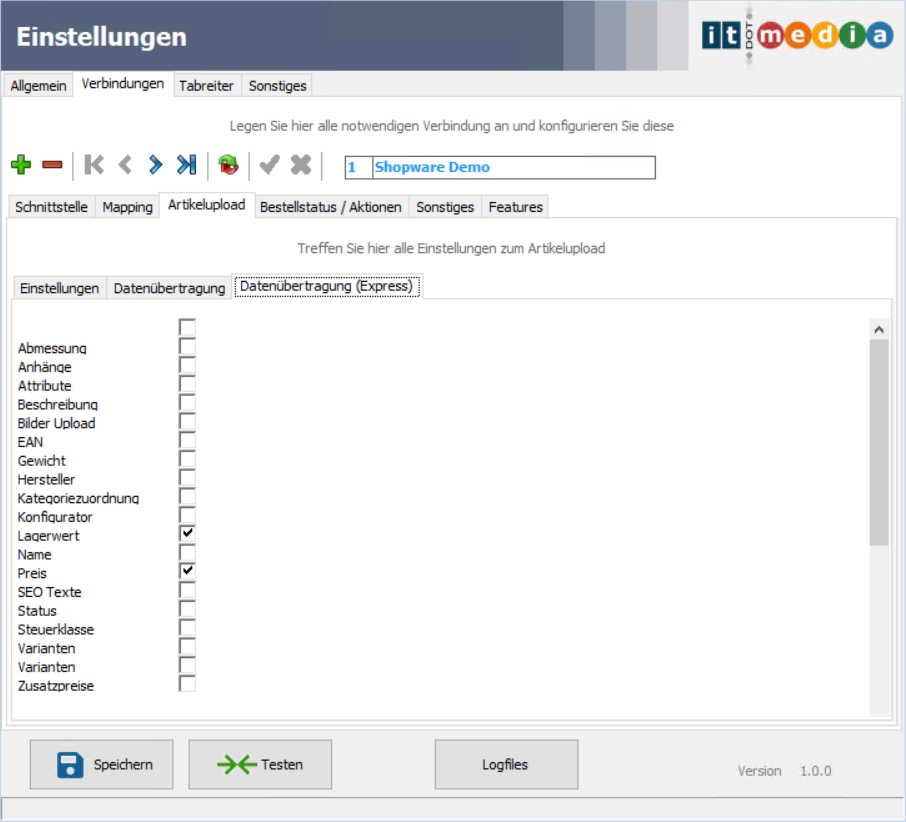Jump to first connection record

point(94,165)
